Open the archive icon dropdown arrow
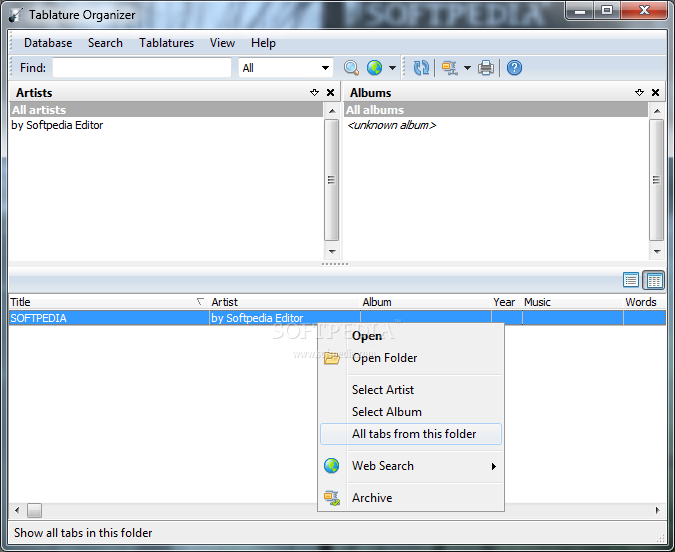Screen dimensions: 675x552 coord(468,68)
